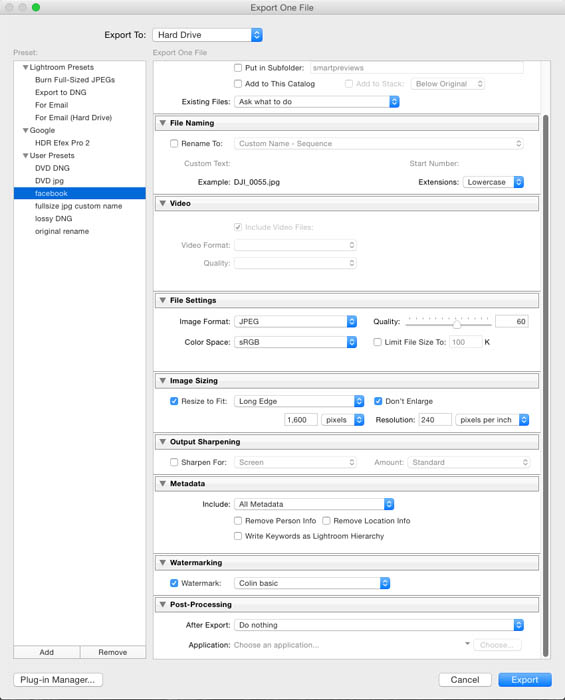This screenshot has width=565, height=700.
Task: Collapse the Metadata section
Action: (163, 483)
